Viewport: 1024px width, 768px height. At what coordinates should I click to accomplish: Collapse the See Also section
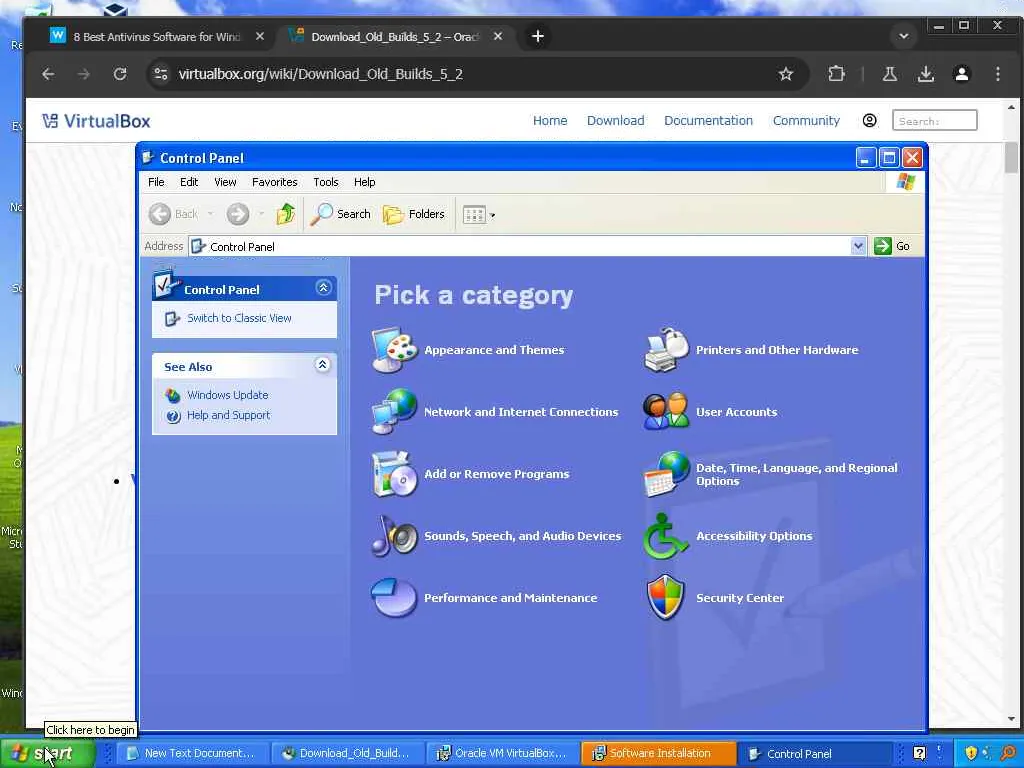322,365
